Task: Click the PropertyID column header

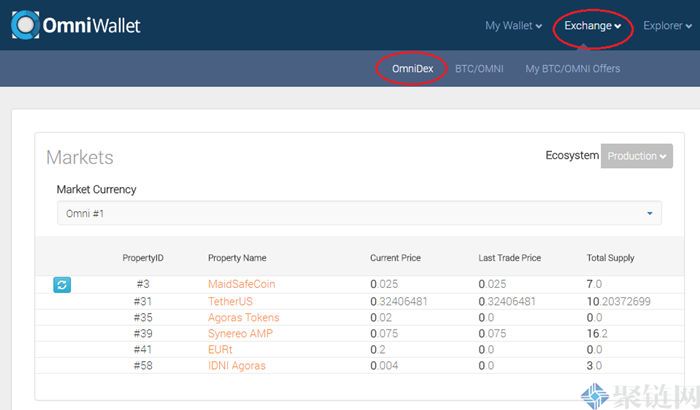Action: tap(142, 258)
